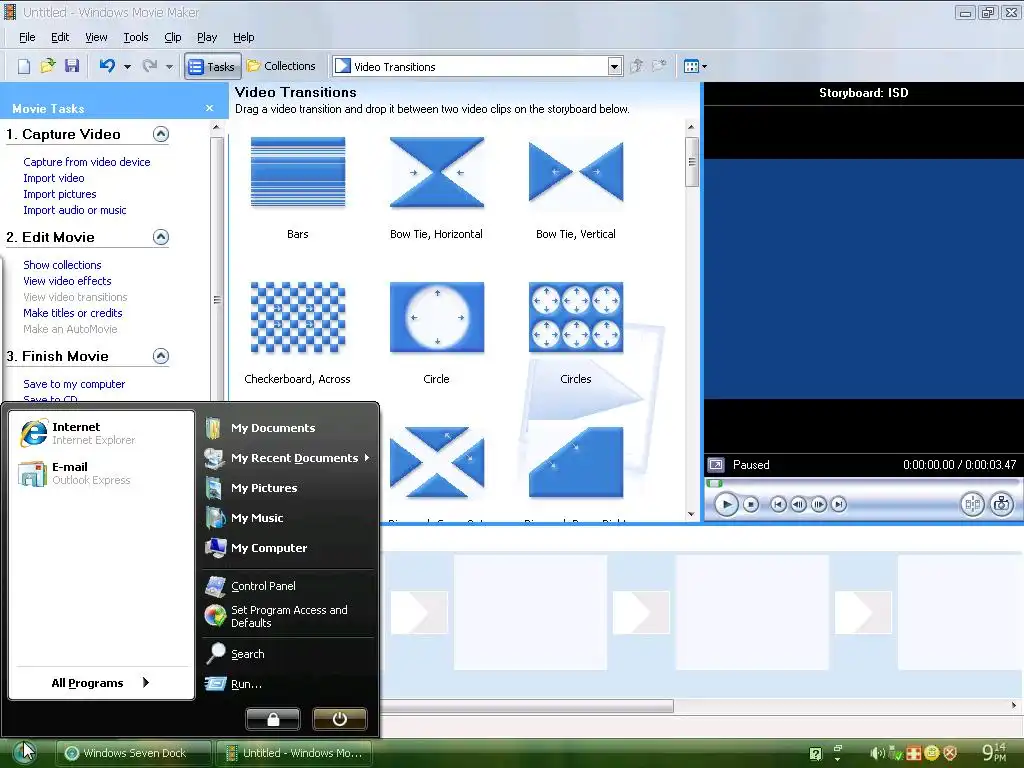This screenshot has height=768, width=1024.
Task: Take a picture of the preview frame
Action: pos(1002,504)
